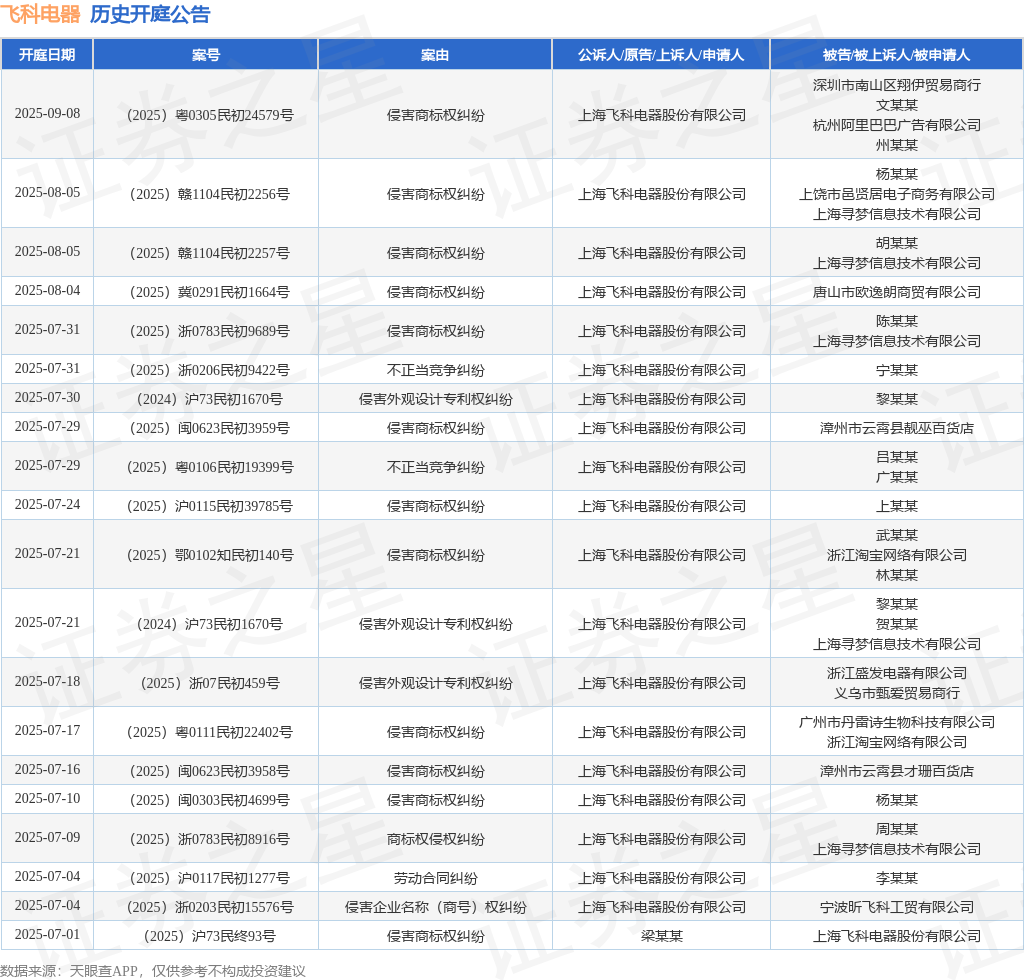Click the 公诉人/原告/上诉人/申请人 column header
This screenshot has width=1024, height=980.
tap(661, 55)
